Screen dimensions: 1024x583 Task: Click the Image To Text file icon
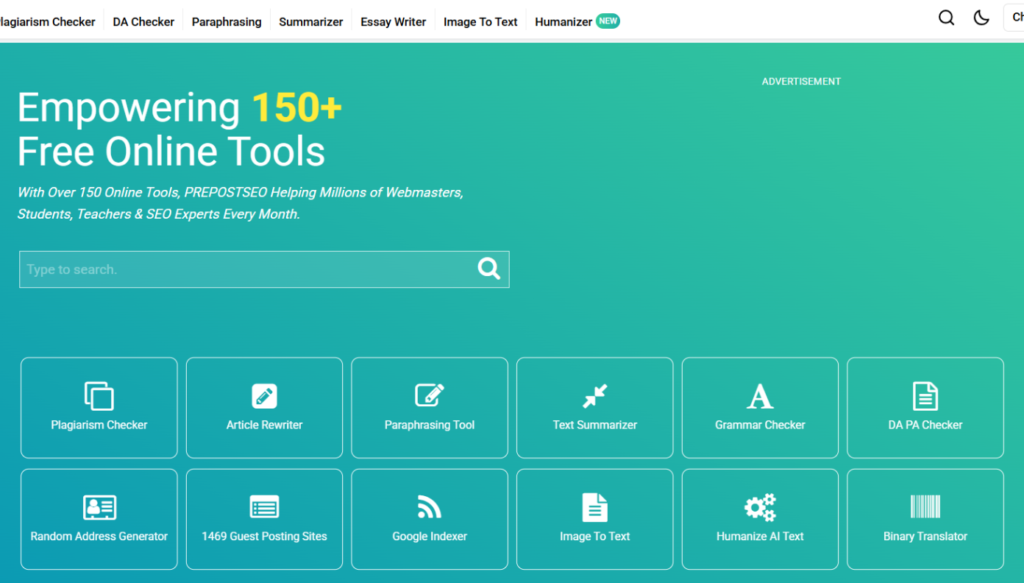595,507
